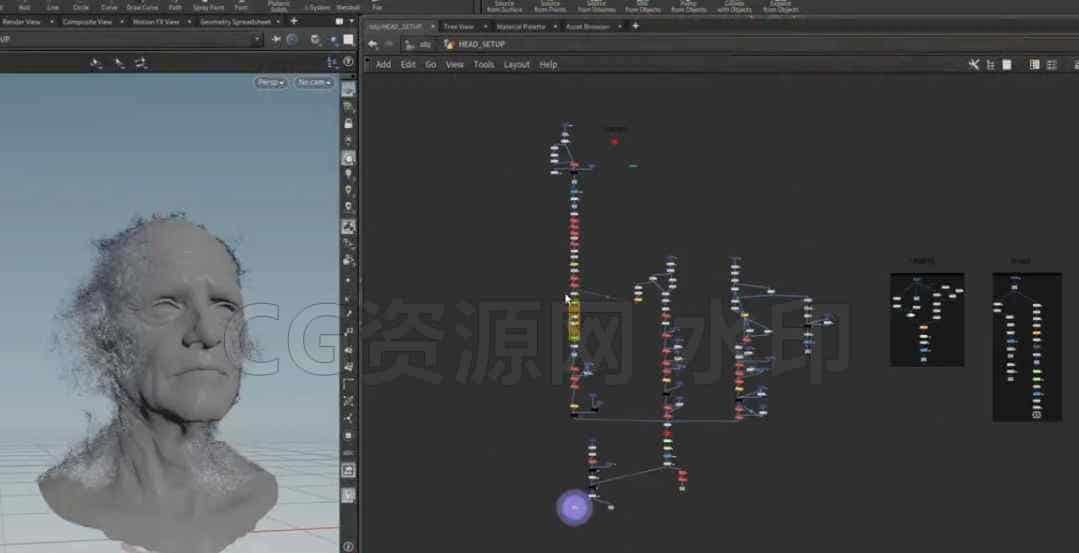The height and width of the screenshot is (553, 1079).
Task: Click the round icon at bottom of side toolbar
Action: (x=348, y=547)
